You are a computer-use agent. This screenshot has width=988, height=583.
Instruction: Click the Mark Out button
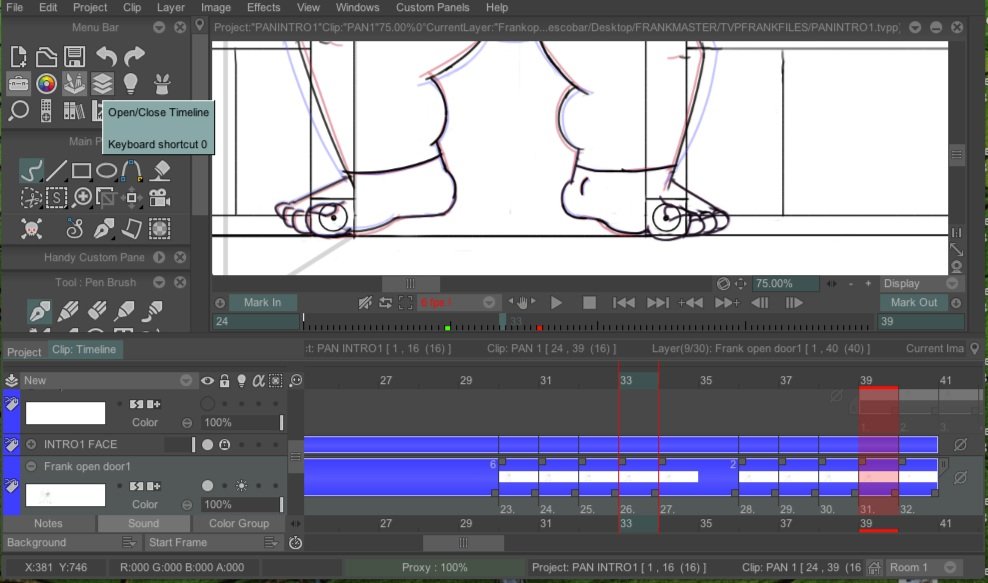pos(914,303)
